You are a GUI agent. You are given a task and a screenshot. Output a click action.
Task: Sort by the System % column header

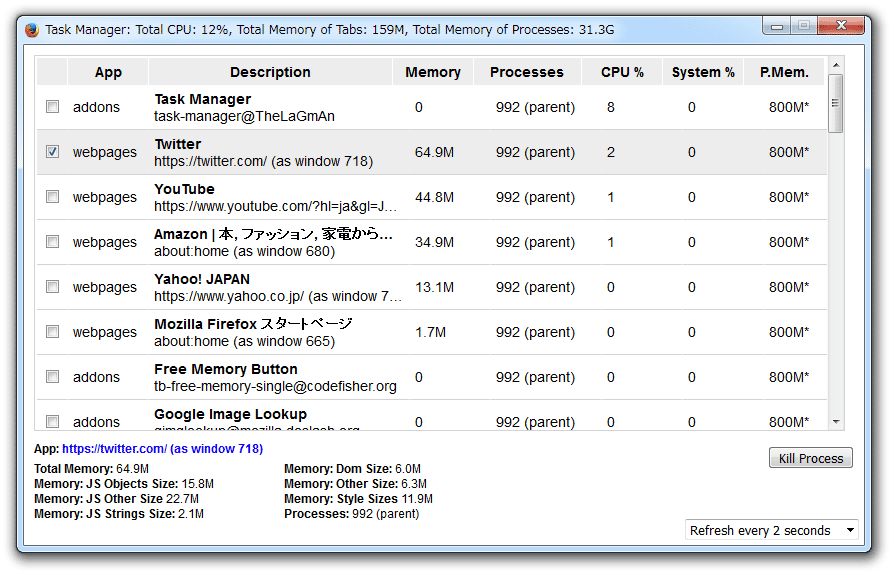703,72
